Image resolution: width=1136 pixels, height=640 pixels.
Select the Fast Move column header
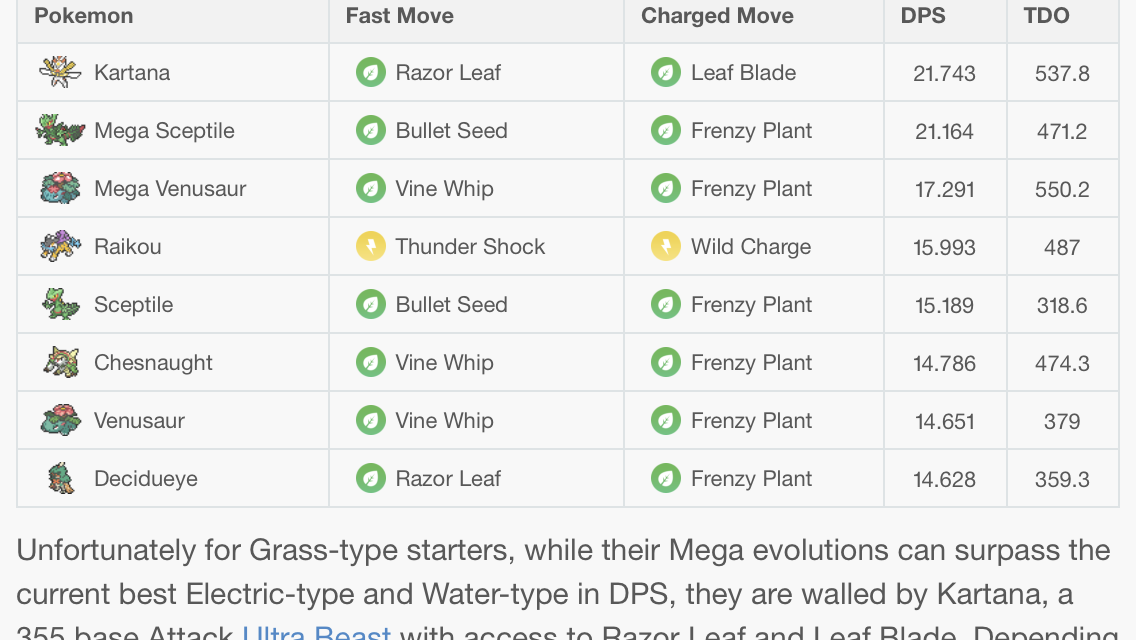coord(399,16)
